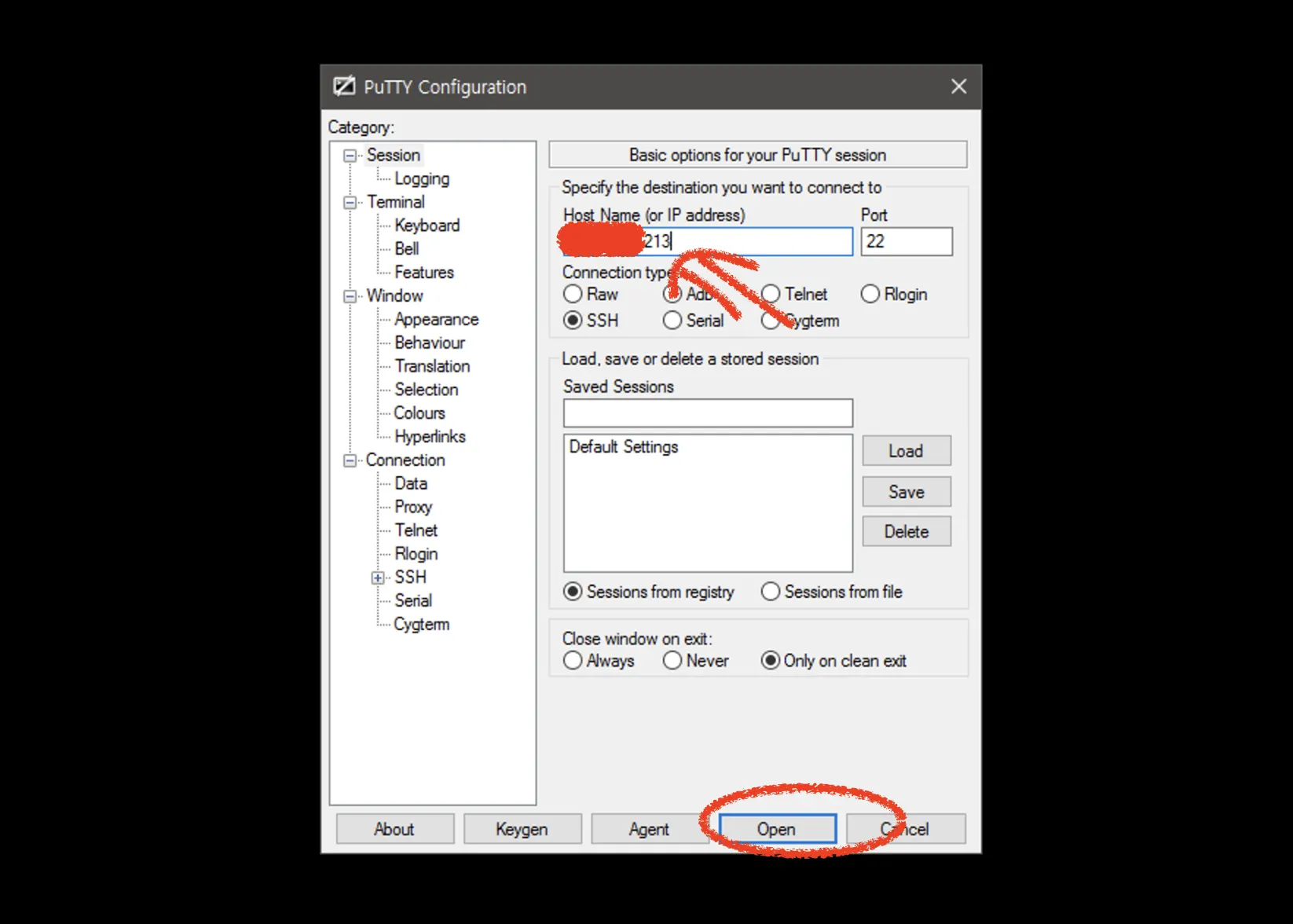This screenshot has height=924, width=1293.
Task: Open the Behaviour settings category
Action: point(430,343)
